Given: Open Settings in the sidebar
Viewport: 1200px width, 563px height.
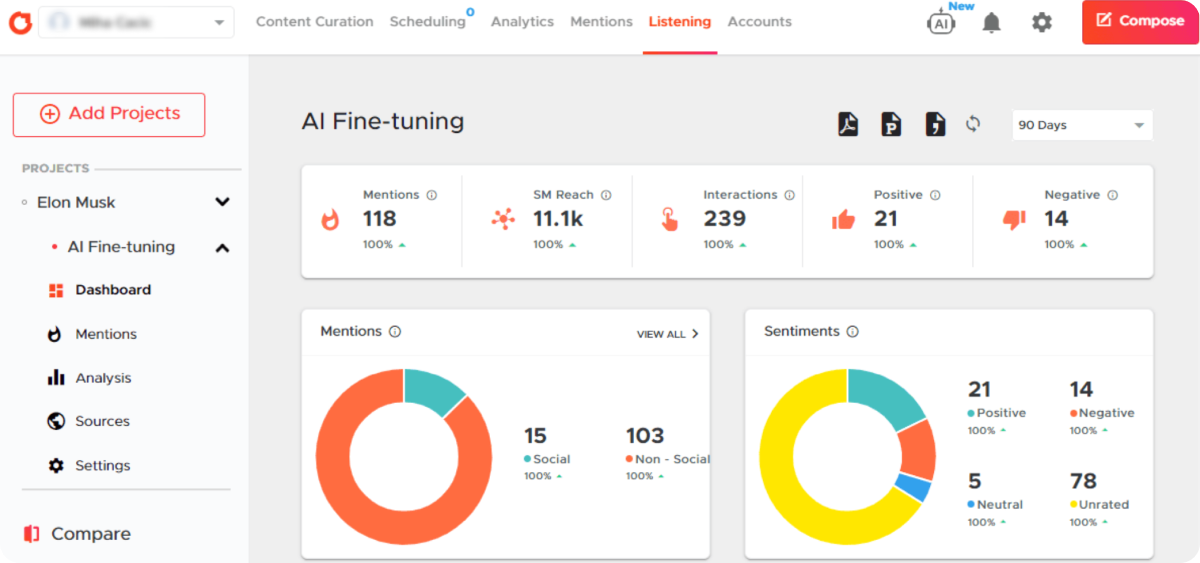Looking at the screenshot, I should click(102, 465).
